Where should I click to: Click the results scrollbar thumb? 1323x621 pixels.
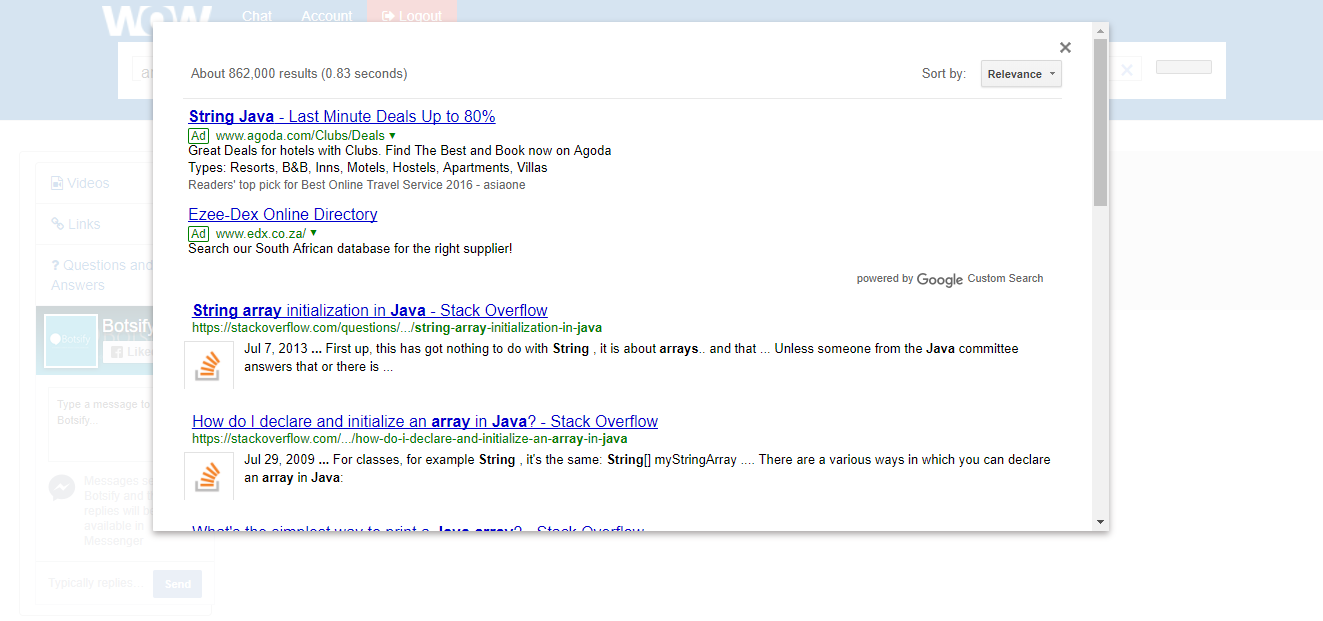1100,123
